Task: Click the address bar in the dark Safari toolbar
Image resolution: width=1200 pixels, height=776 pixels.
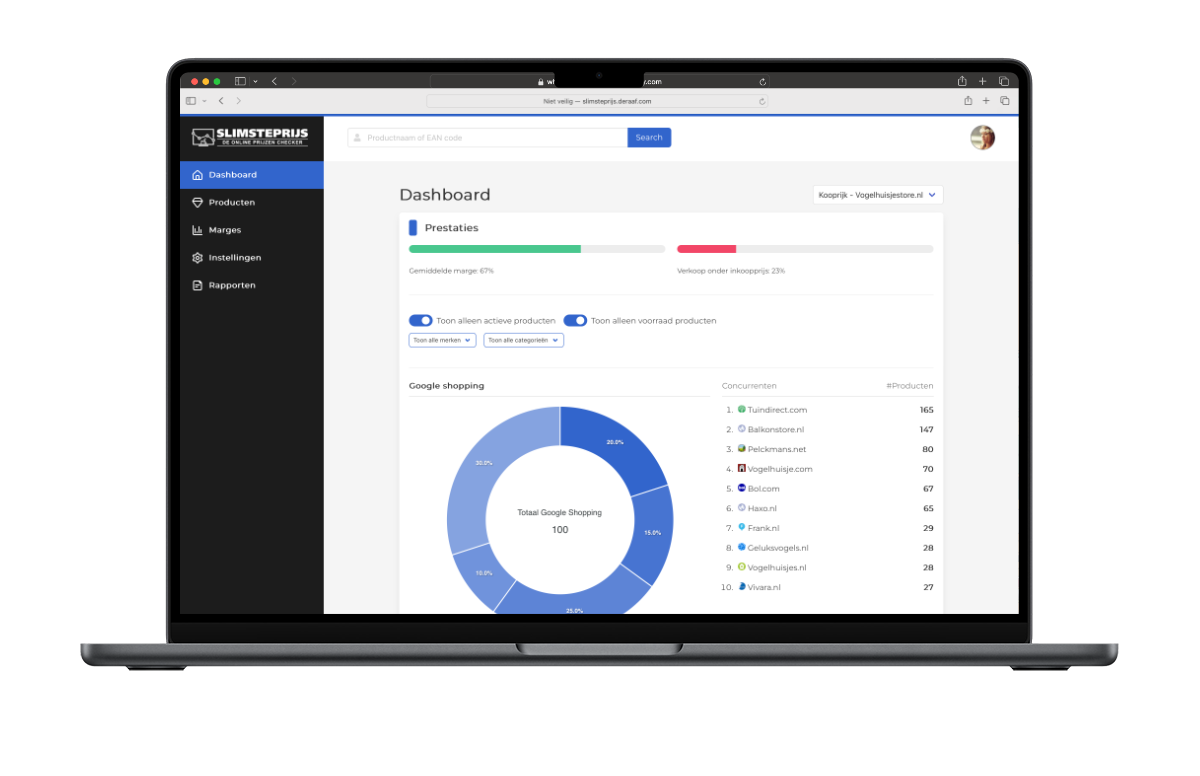Action: tap(599, 81)
